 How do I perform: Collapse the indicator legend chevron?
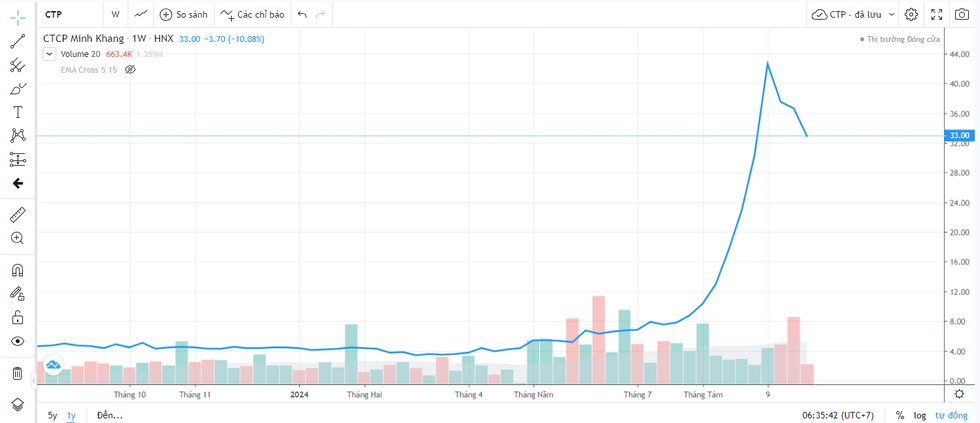tap(49, 54)
